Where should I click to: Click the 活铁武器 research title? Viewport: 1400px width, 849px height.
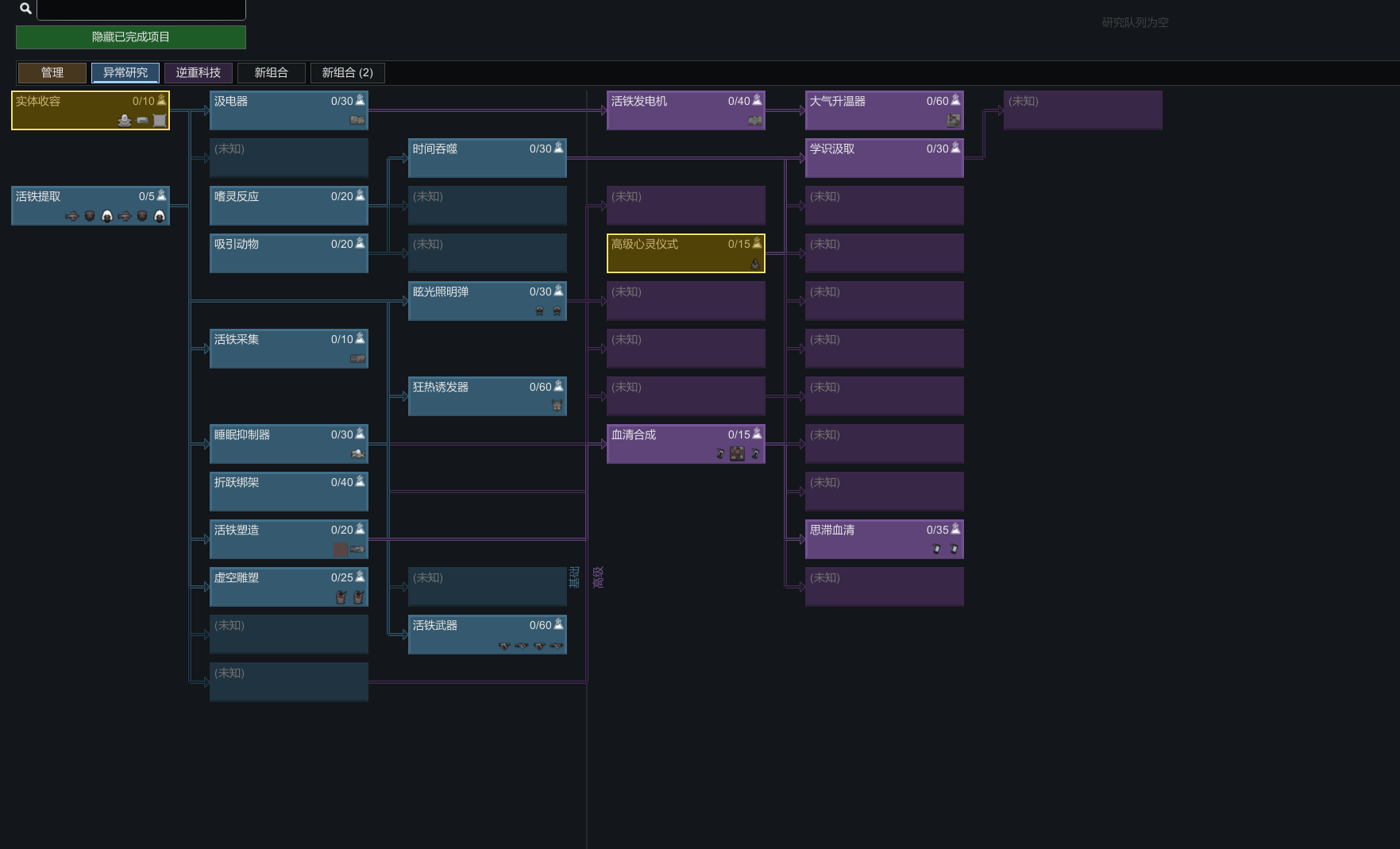point(435,625)
